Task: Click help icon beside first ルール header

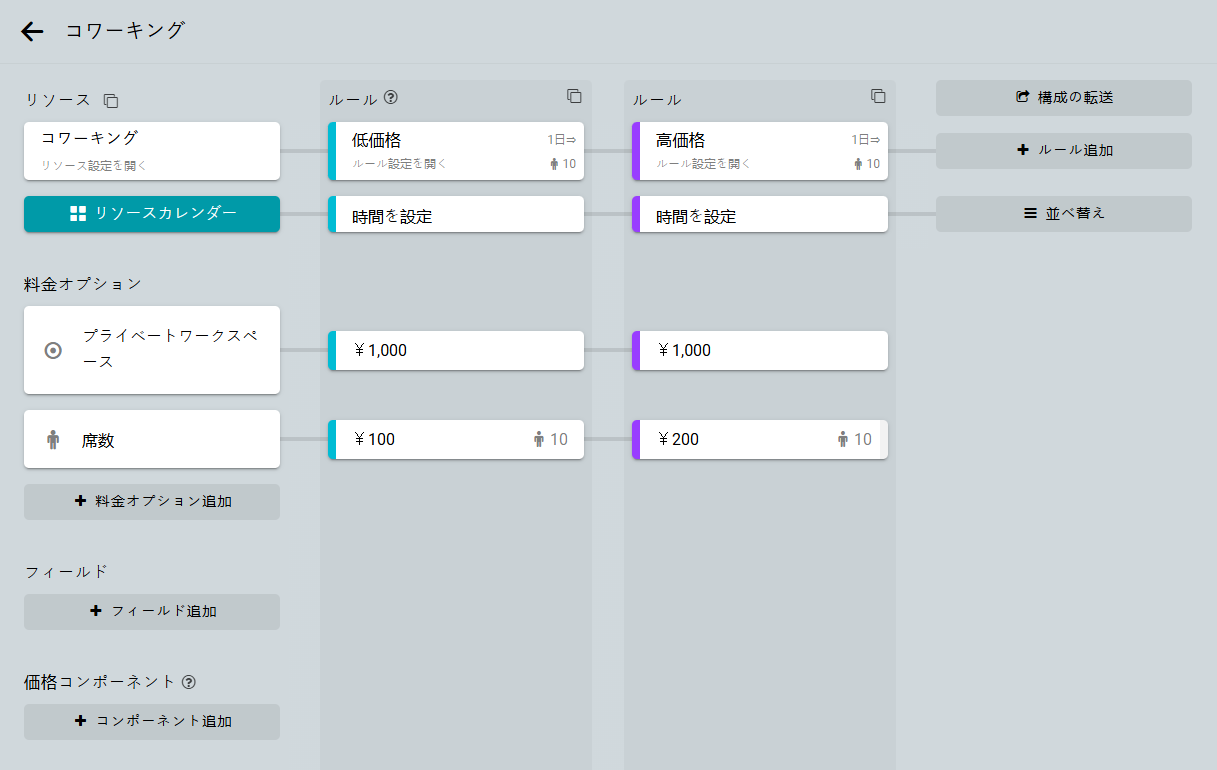Action: 391,98
